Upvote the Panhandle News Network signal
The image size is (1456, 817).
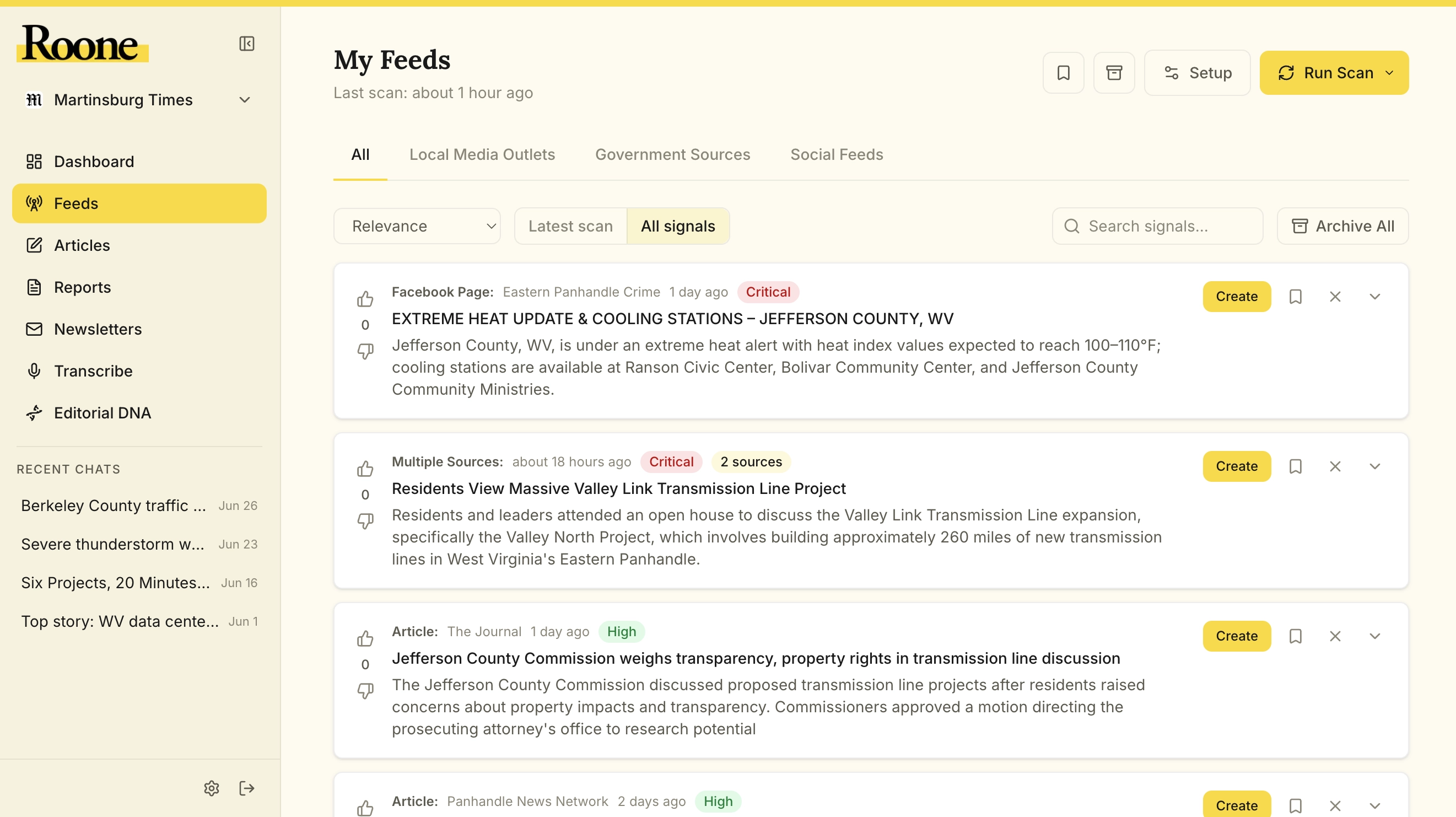365,808
